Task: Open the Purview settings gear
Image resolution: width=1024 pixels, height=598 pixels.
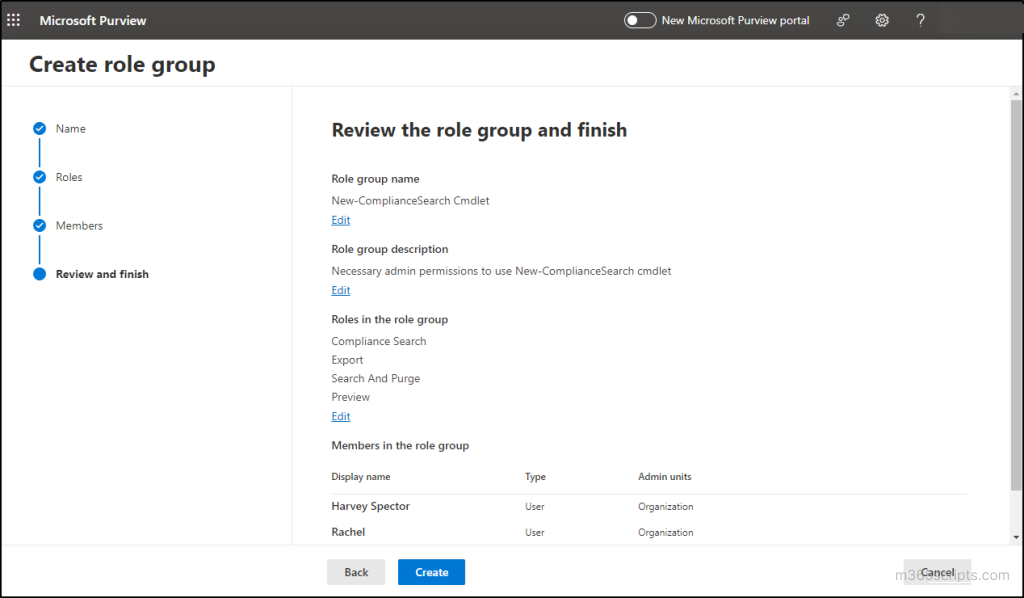Action: pyautogui.click(x=881, y=20)
